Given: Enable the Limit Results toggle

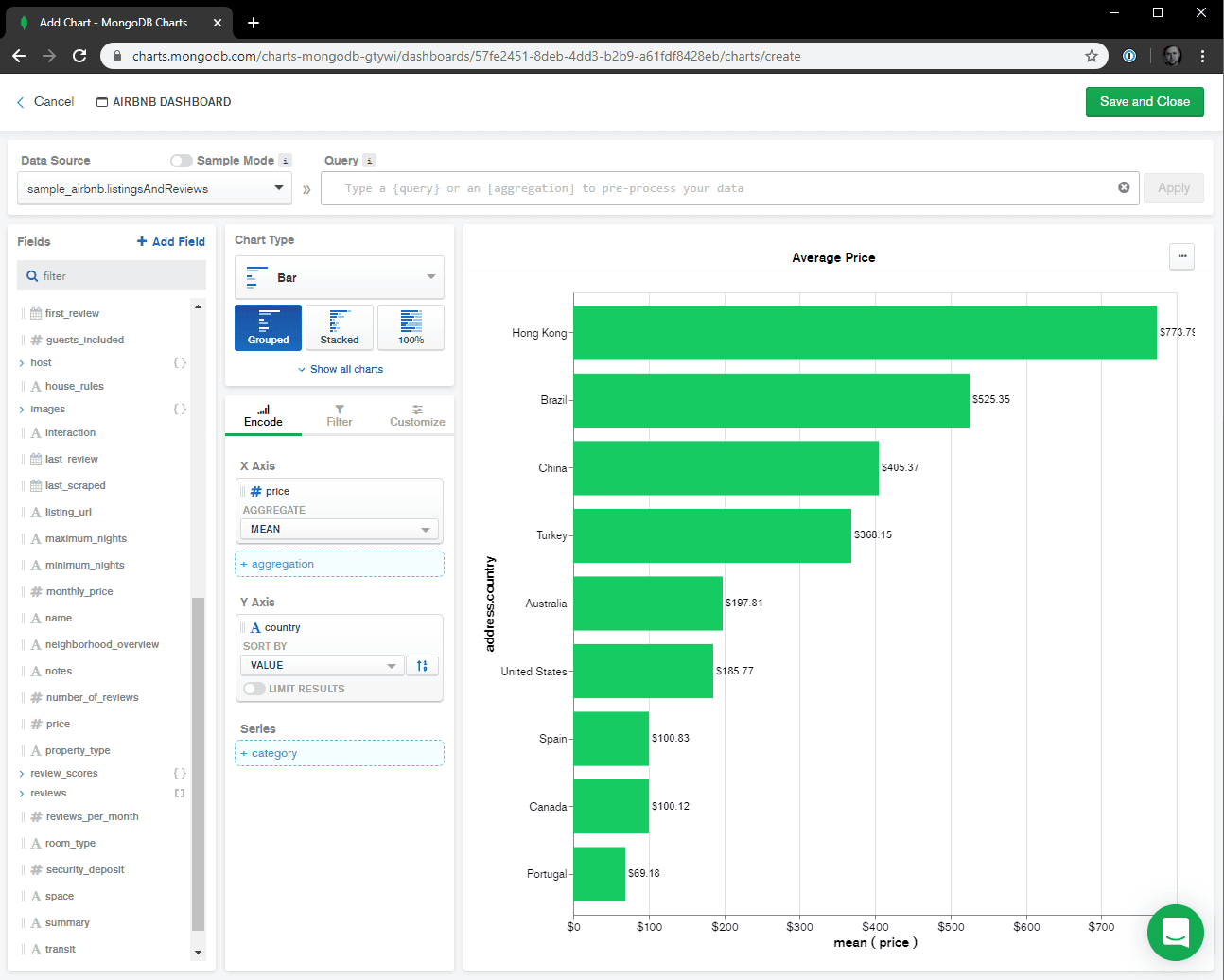Looking at the screenshot, I should pyautogui.click(x=254, y=689).
